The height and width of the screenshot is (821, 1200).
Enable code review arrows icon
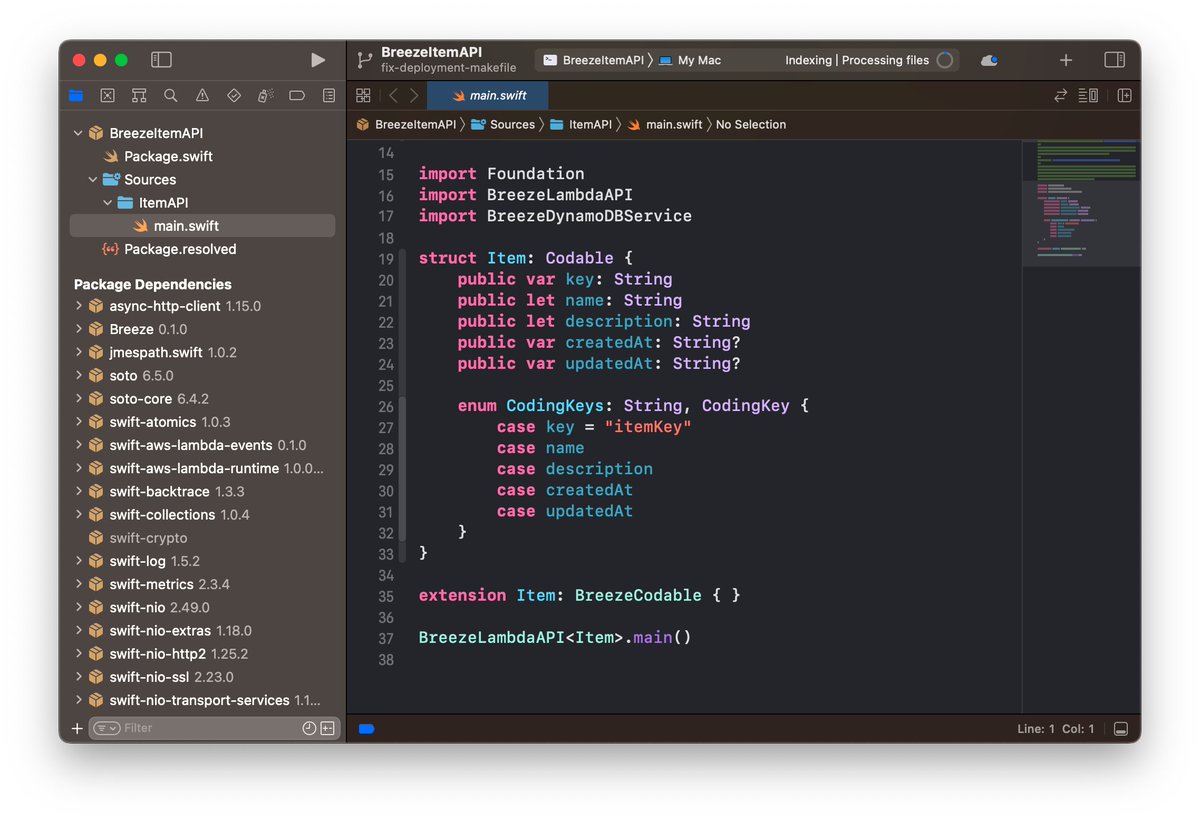coord(1061,96)
